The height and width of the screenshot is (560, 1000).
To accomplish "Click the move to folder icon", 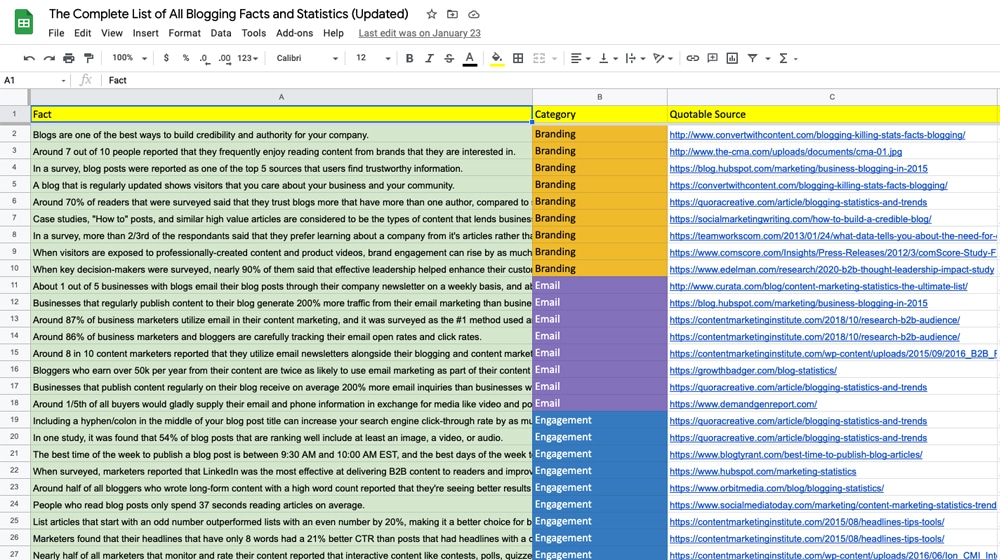I will pyautogui.click(x=452, y=14).
